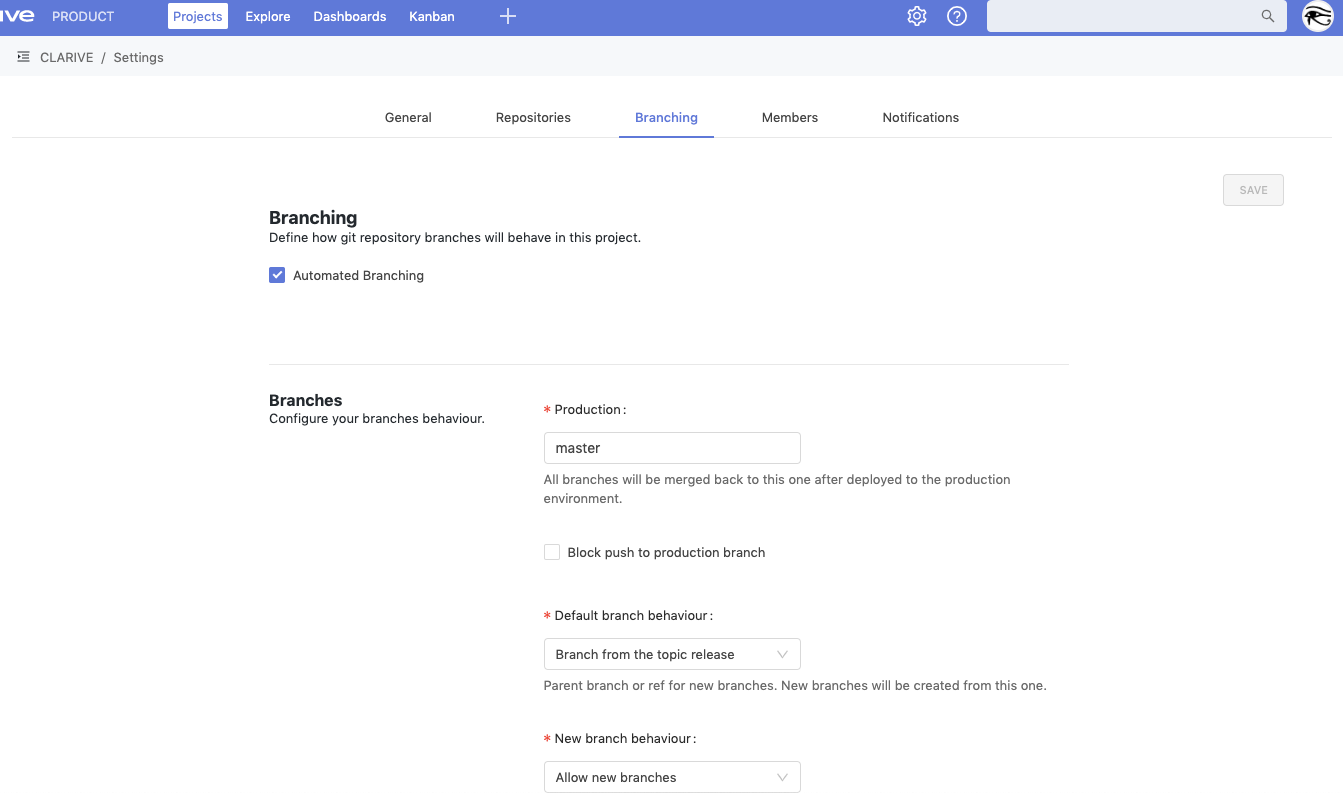
Task: Click 'All branches will be merged back' text
Action: (x=777, y=489)
